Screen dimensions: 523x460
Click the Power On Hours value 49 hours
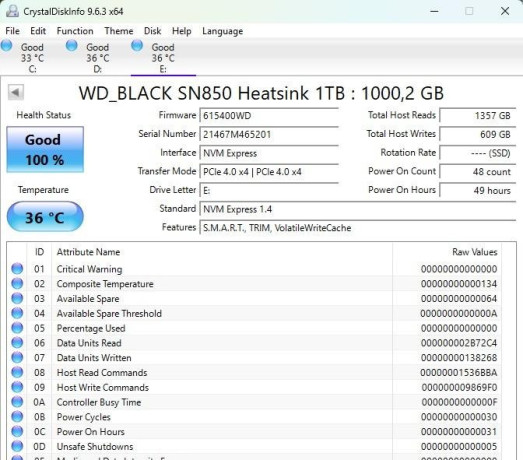tap(478, 190)
